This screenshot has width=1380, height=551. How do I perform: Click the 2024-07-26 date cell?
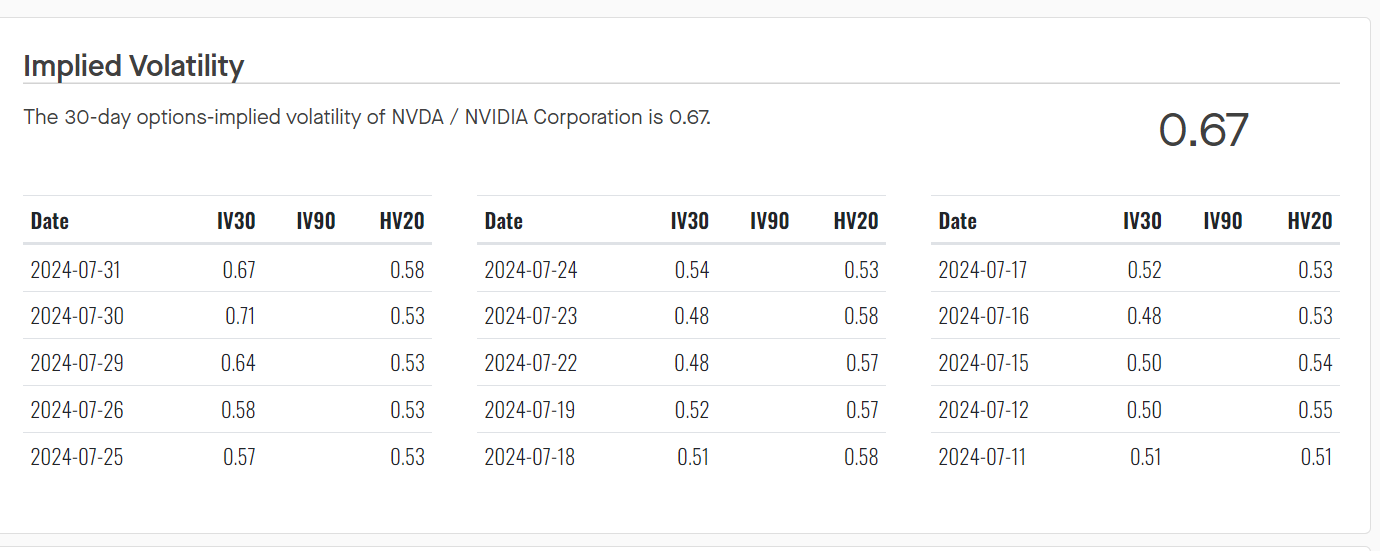76,410
